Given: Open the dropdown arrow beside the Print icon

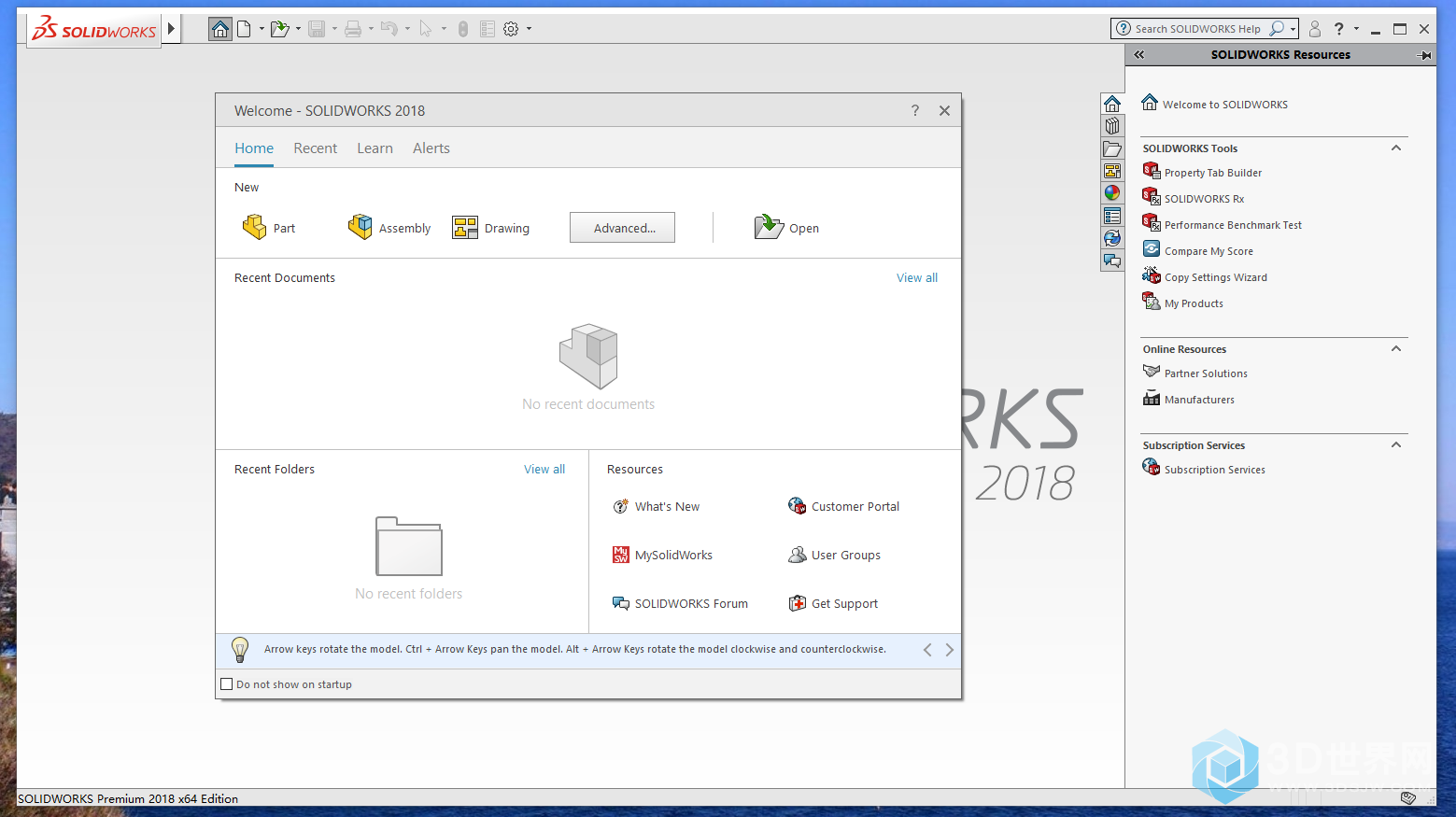Looking at the screenshot, I should click(x=371, y=29).
